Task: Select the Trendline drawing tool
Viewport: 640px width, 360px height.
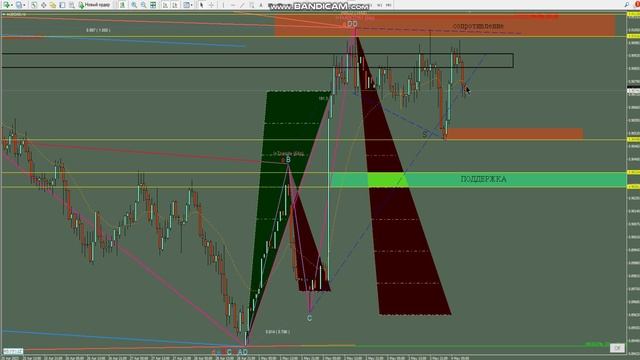Action: click(x=242, y=5)
